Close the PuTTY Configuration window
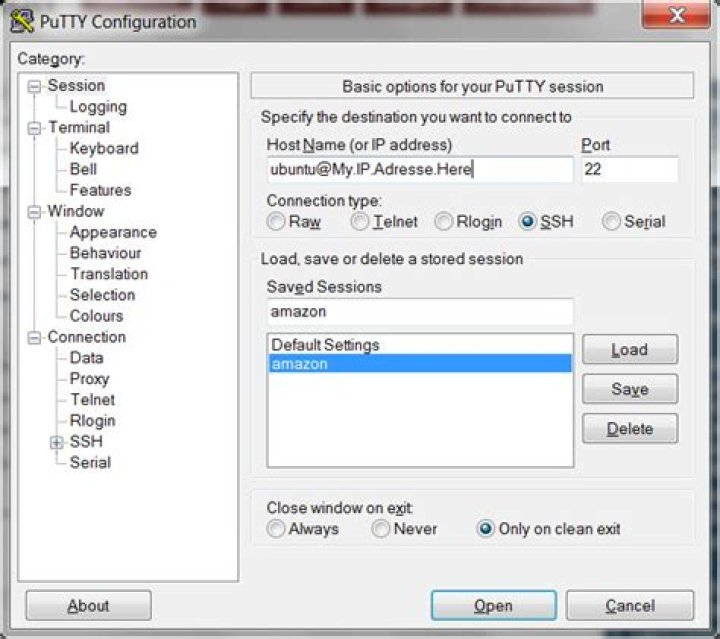Viewport: 720px width, 639px height. pos(676,15)
